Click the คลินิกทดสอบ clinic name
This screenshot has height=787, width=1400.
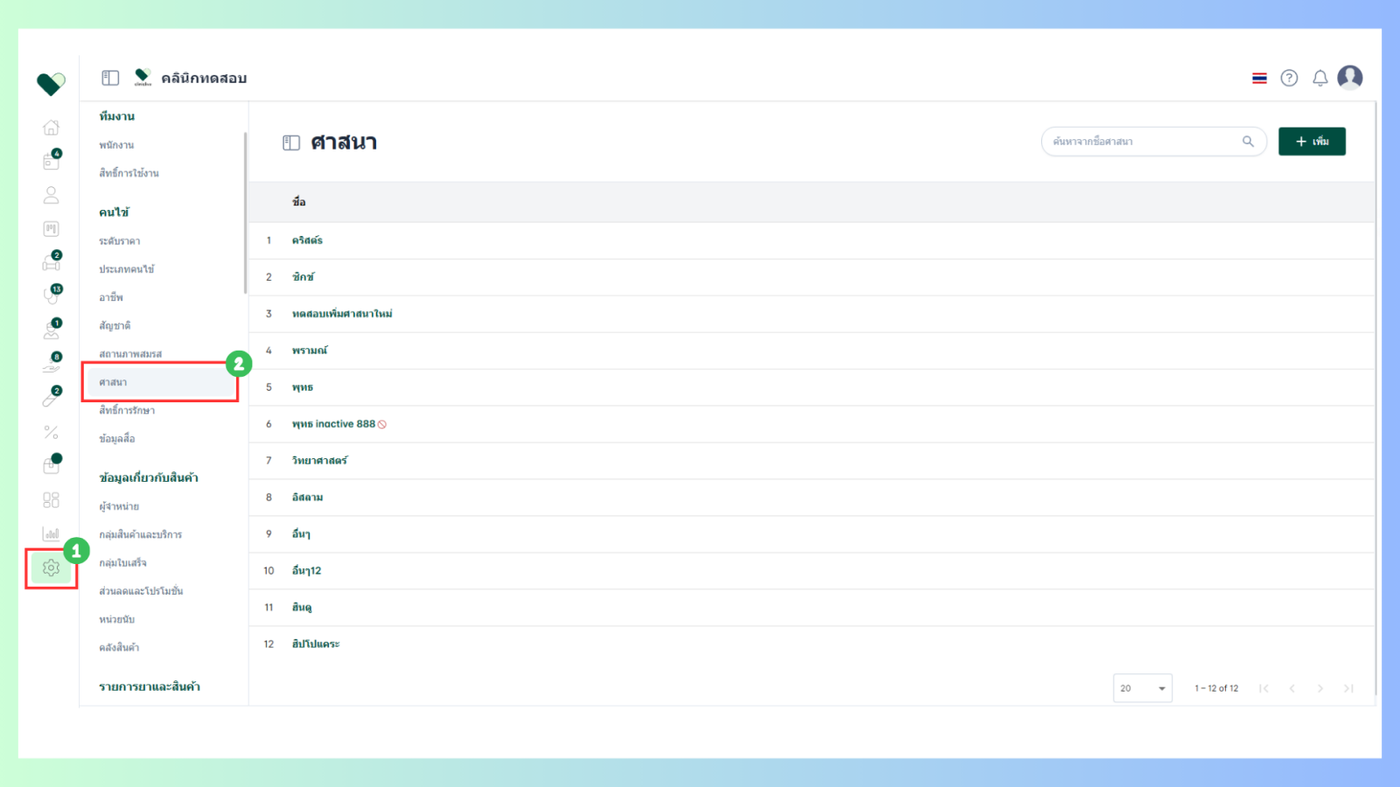(204, 78)
